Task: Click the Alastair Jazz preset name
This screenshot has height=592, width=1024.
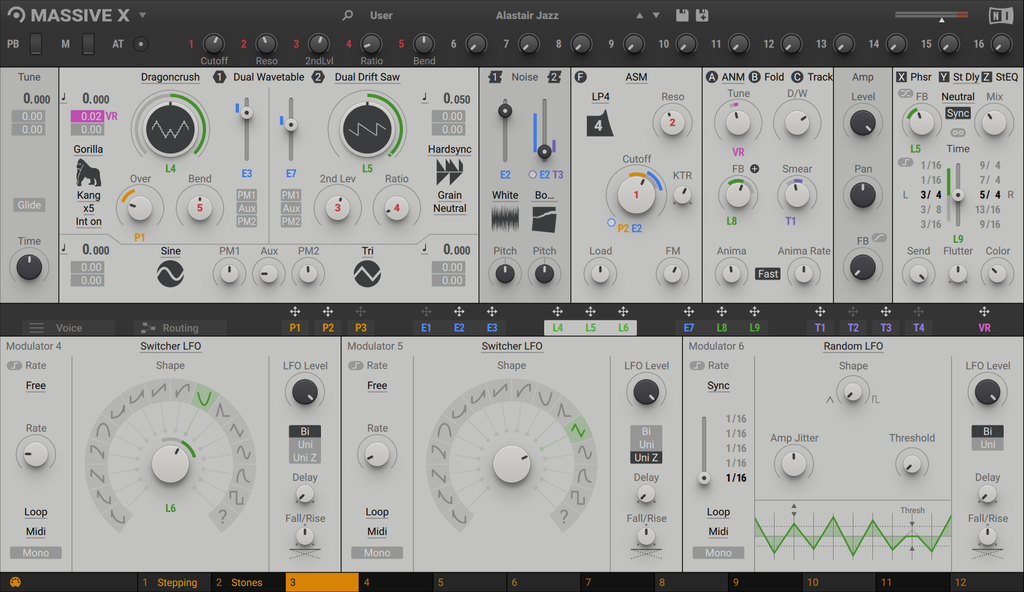Action: [x=527, y=15]
